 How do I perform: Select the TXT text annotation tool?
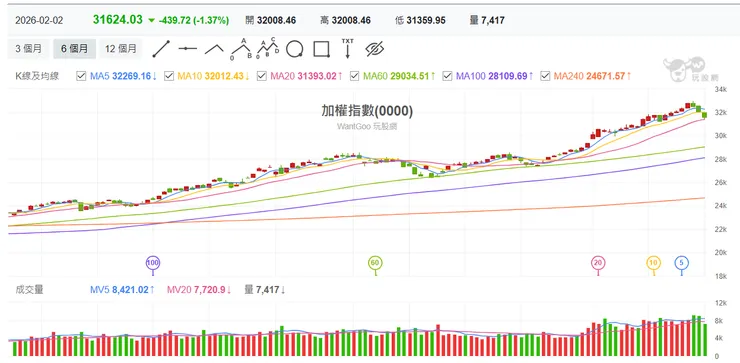point(348,49)
